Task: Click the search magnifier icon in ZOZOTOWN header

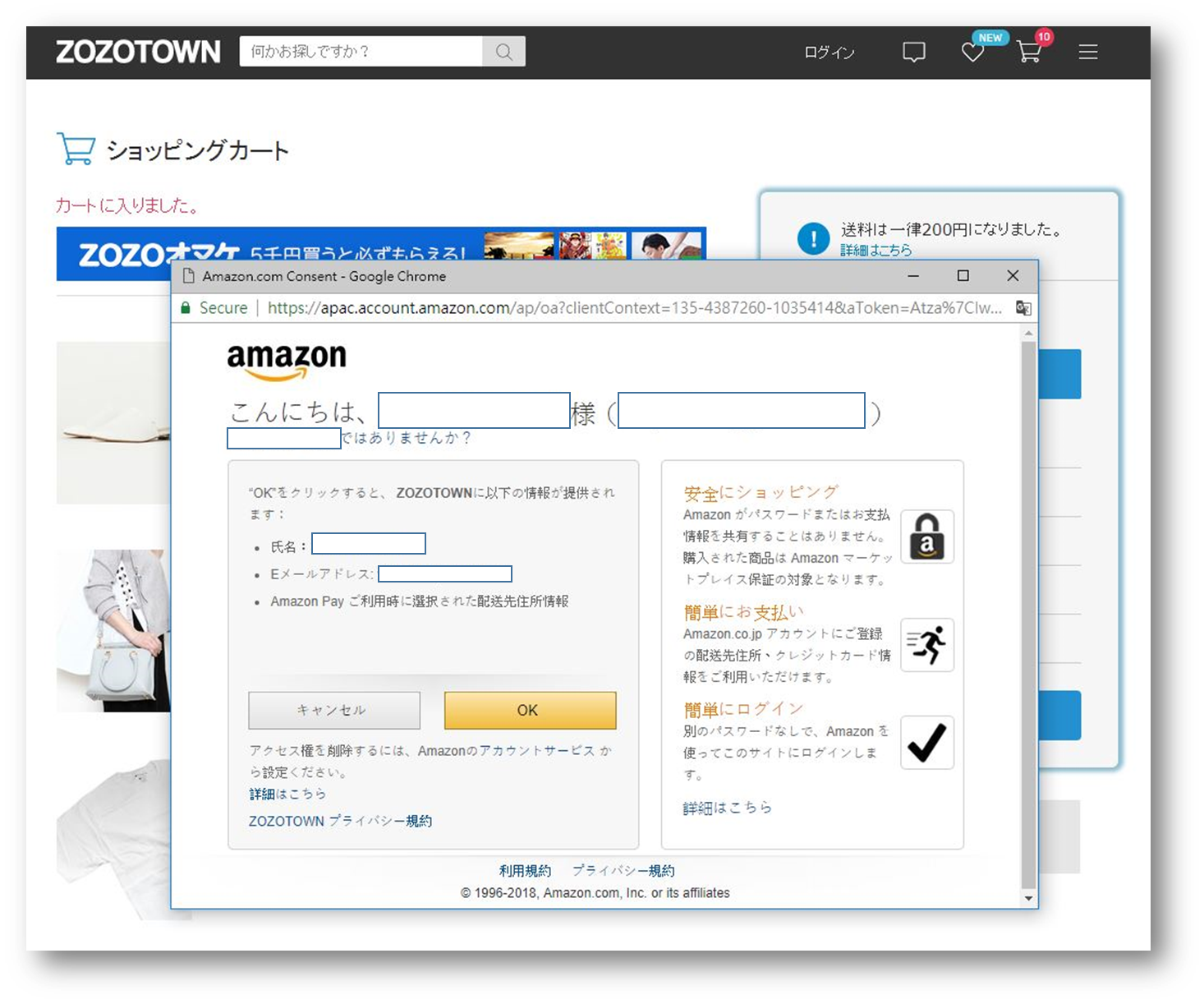Action: (503, 52)
